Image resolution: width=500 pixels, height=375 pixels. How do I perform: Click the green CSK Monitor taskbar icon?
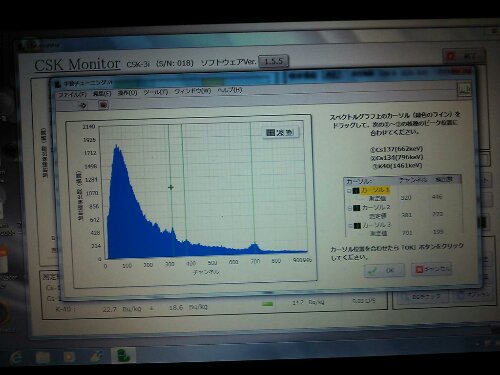[123, 355]
